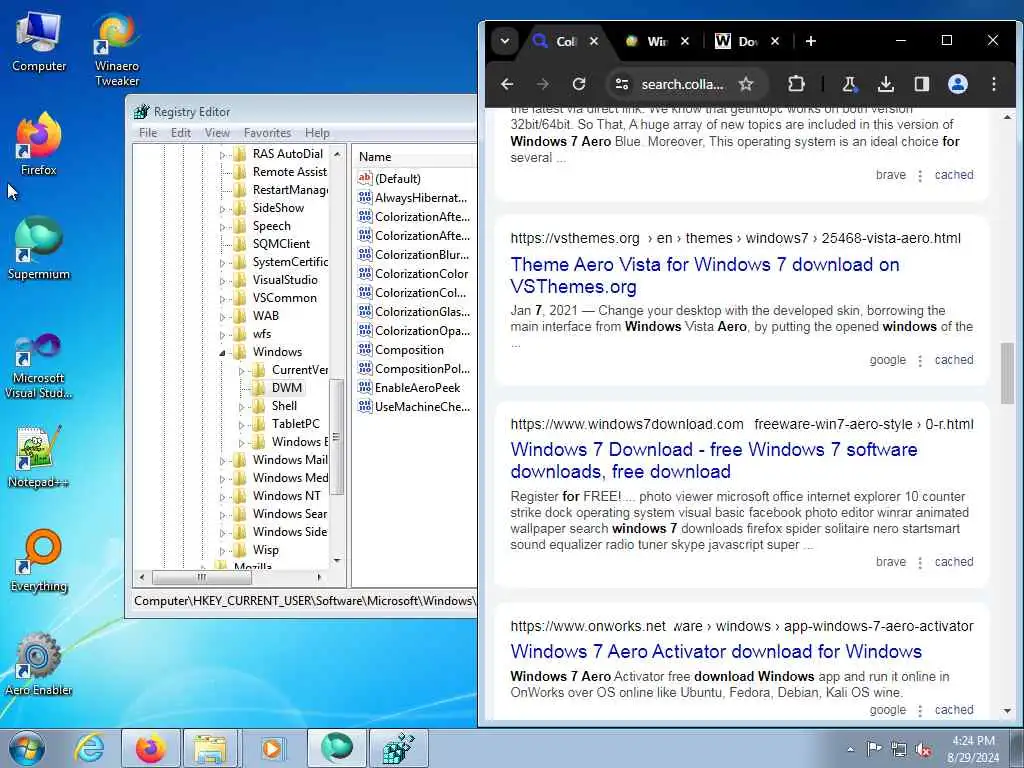Expand the RAS AutoDial registry key

pyautogui.click(x=222, y=155)
